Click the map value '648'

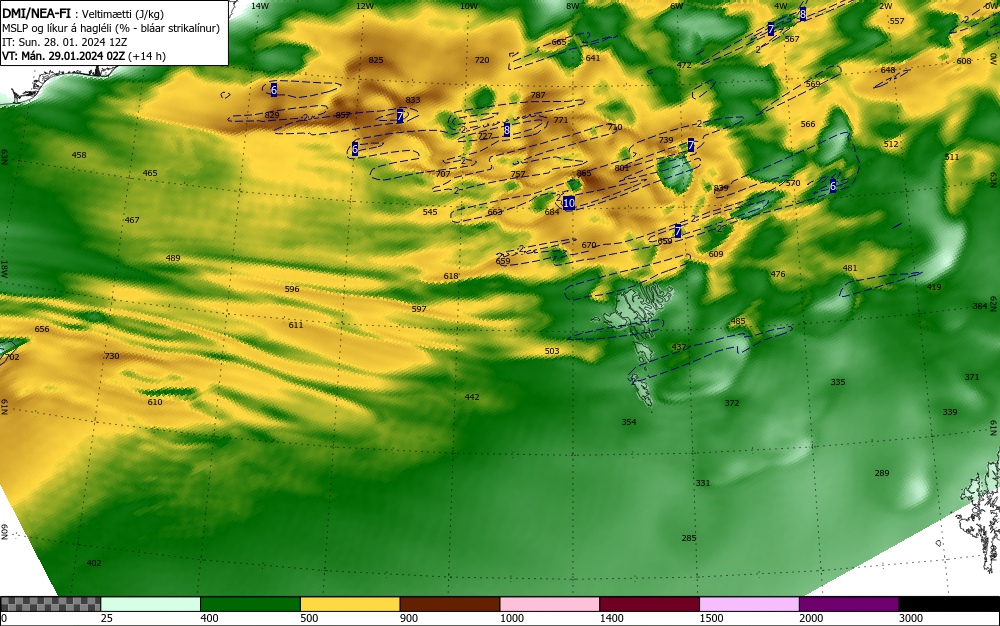pos(888,71)
